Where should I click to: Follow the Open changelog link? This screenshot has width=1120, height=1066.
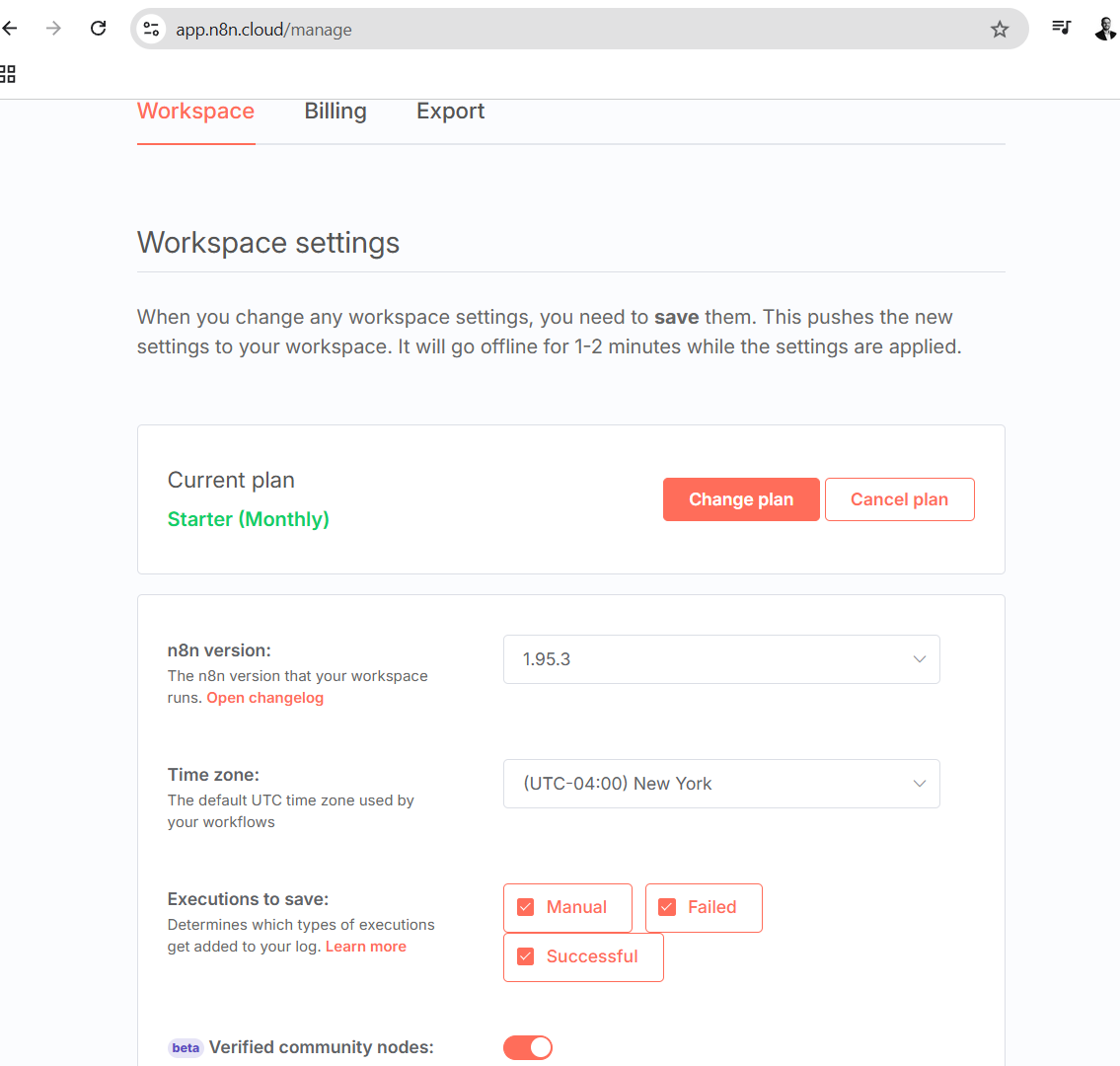point(265,698)
